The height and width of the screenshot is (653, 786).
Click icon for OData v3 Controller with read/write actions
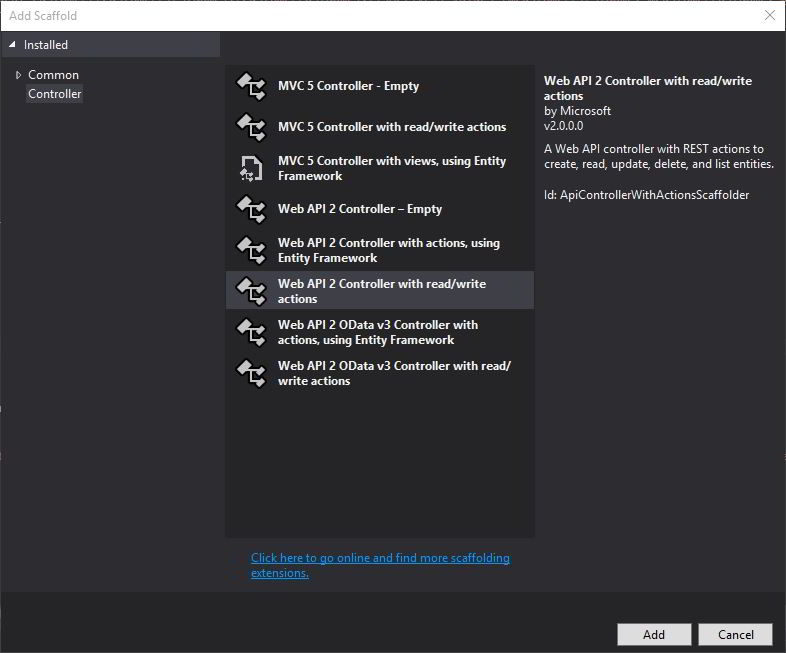251,373
